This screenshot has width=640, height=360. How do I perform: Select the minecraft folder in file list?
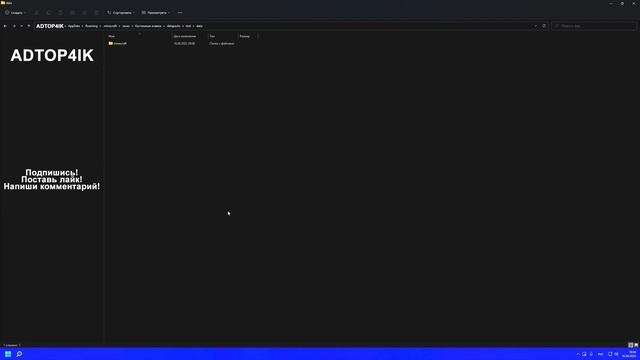click(x=118, y=43)
